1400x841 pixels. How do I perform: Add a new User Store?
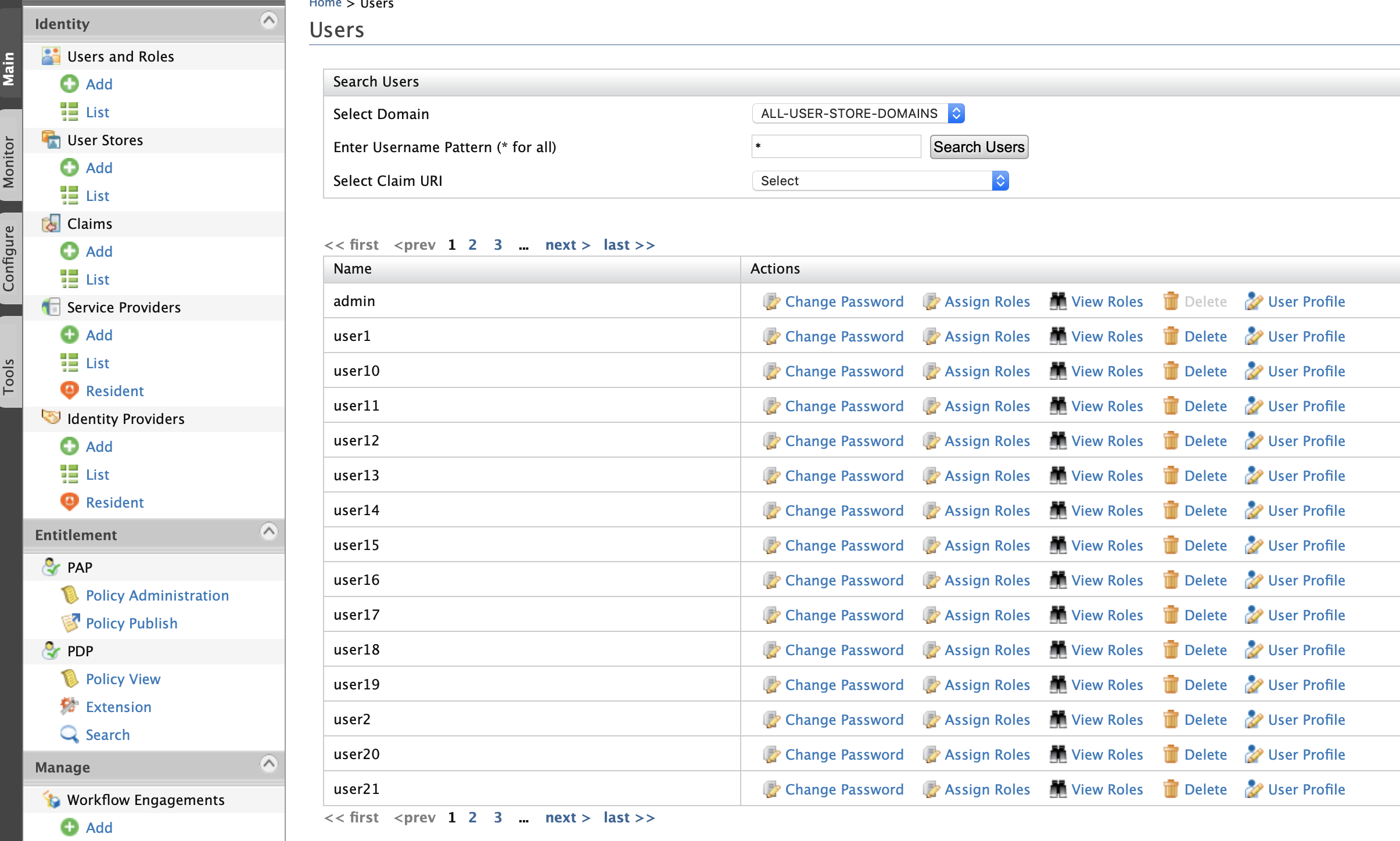coord(99,167)
